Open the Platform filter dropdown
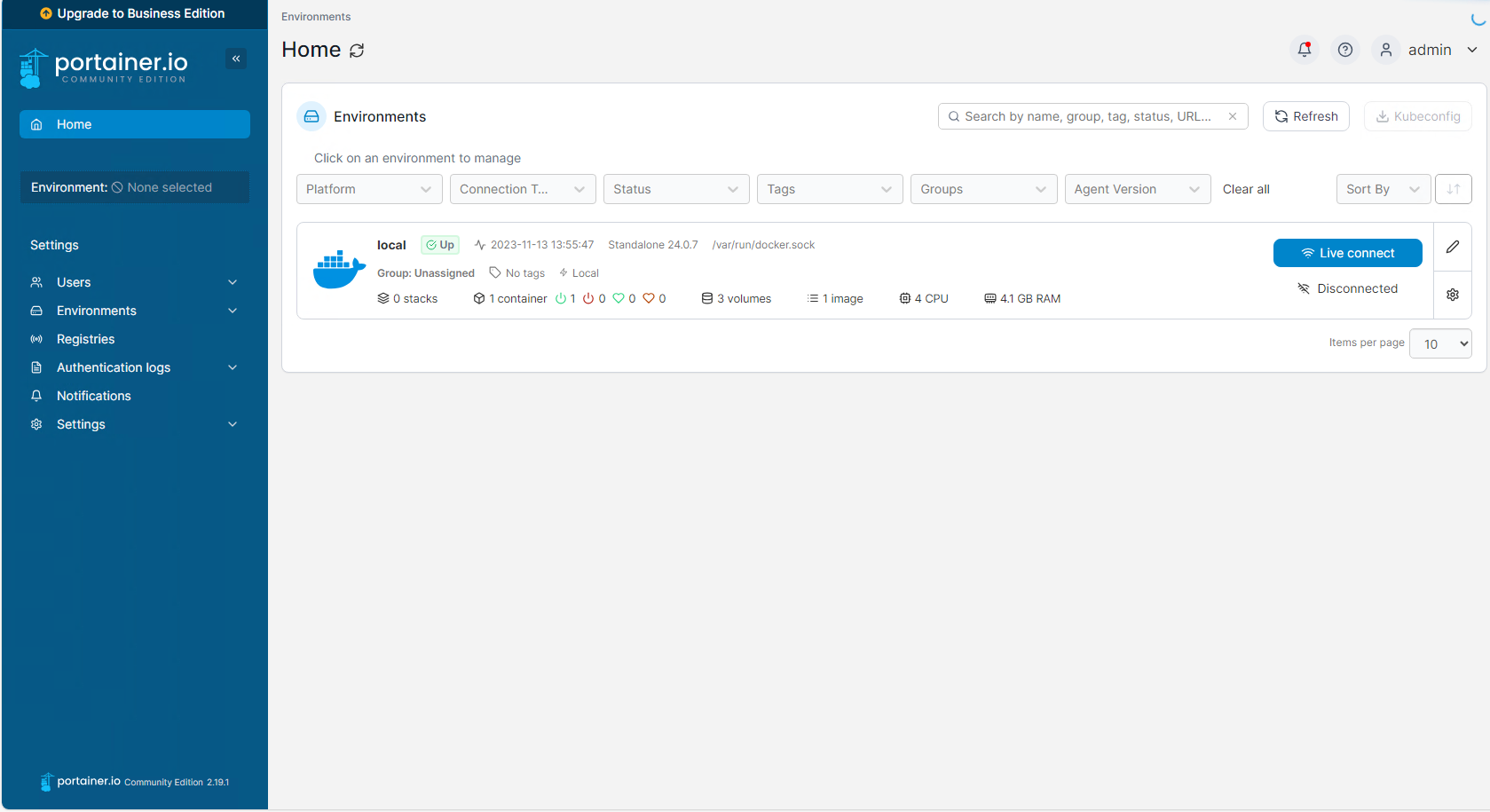This screenshot has height=812, width=1490. coord(368,189)
